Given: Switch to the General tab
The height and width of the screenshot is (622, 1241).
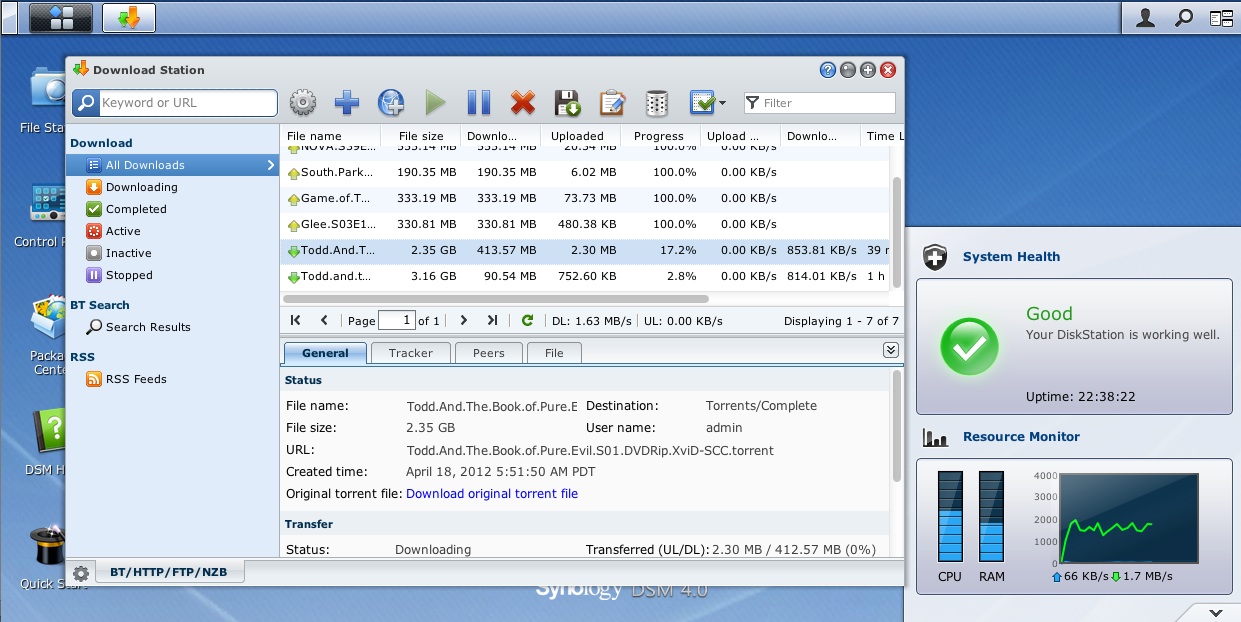Looking at the screenshot, I should (325, 353).
